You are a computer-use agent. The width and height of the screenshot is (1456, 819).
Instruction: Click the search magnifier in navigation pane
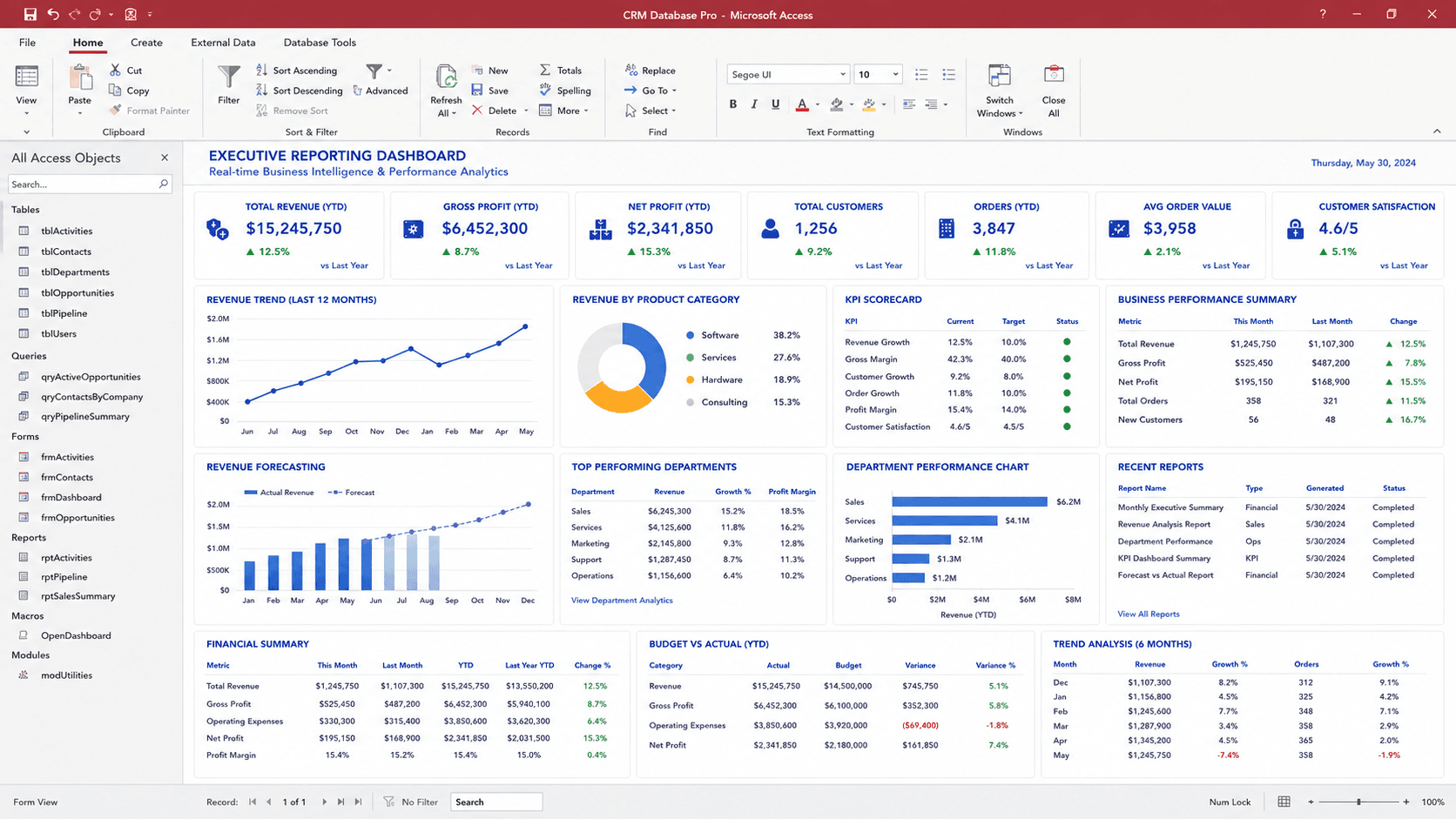(x=163, y=185)
